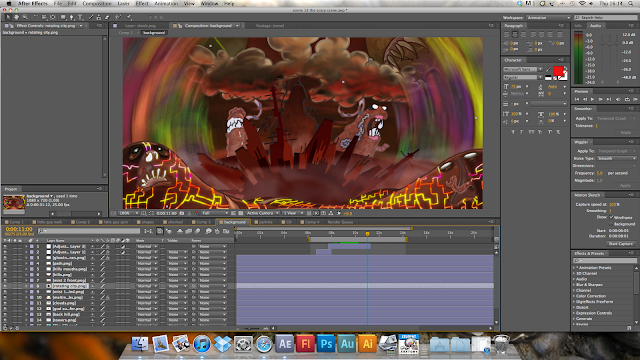Left-align text in Paragraph panel
Image resolution: width=640 pixels, height=360 pixels.
point(507,35)
